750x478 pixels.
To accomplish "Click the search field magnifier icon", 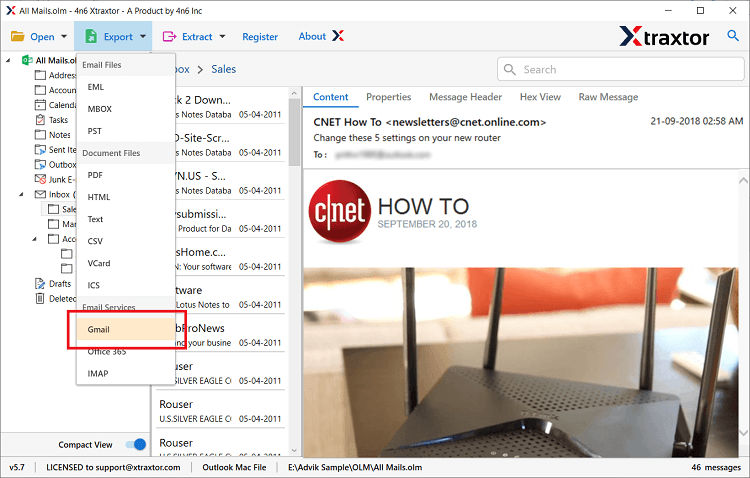I will coord(510,69).
